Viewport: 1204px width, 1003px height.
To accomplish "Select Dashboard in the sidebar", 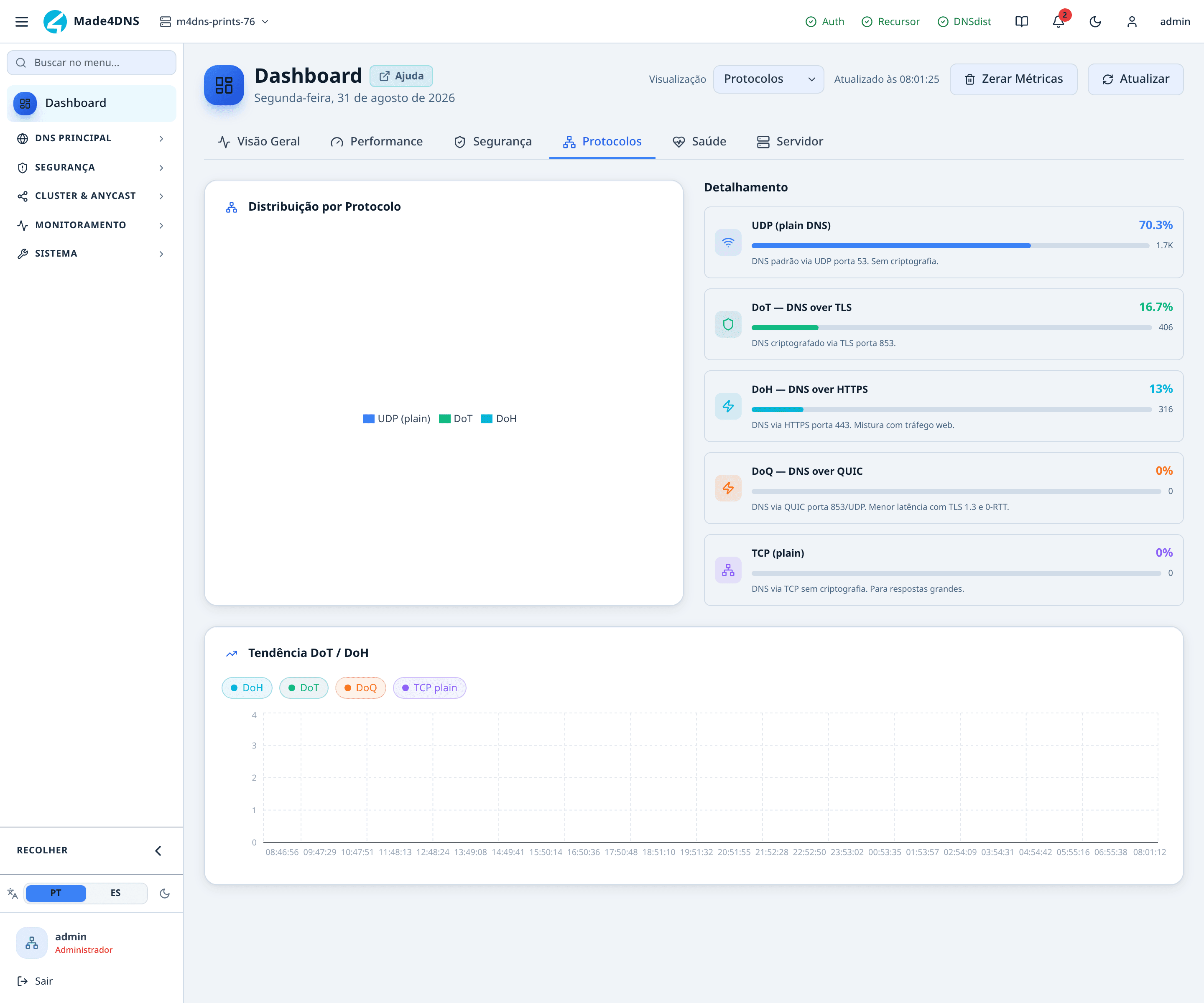I will (92, 103).
